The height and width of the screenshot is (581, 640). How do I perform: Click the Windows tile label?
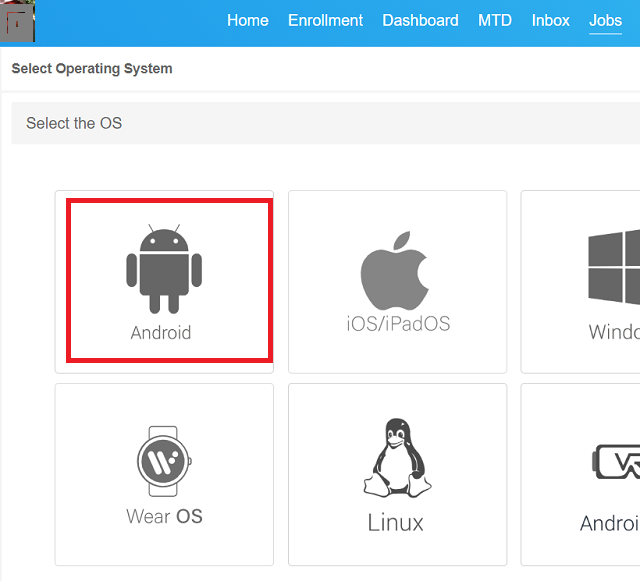[x=614, y=332]
